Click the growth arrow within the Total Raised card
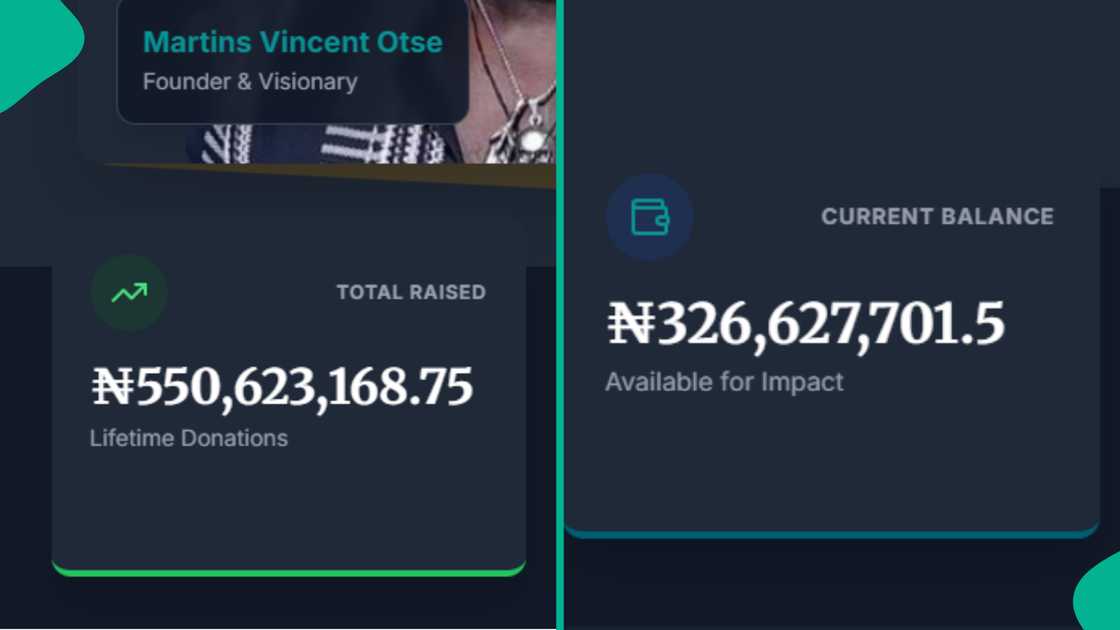 click(x=127, y=292)
